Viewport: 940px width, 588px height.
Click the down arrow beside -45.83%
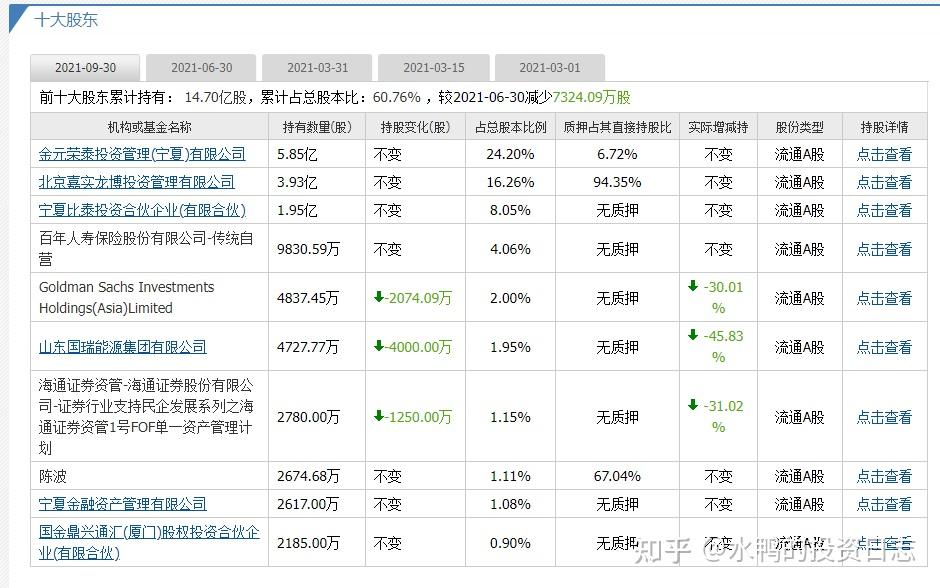tap(693, 335)
